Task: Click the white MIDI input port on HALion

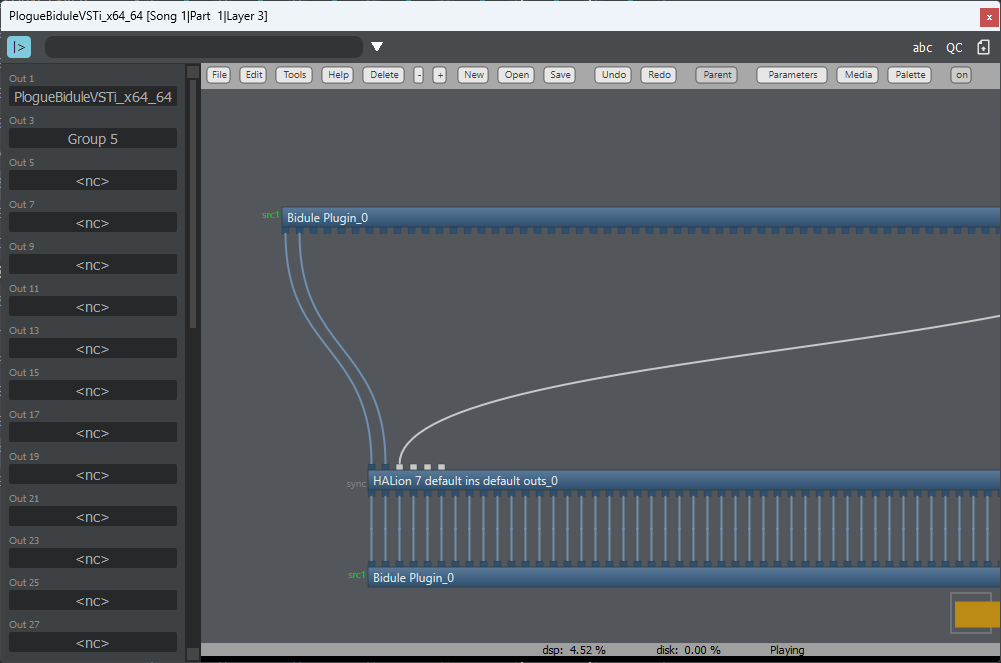Action: pos(400,467)
